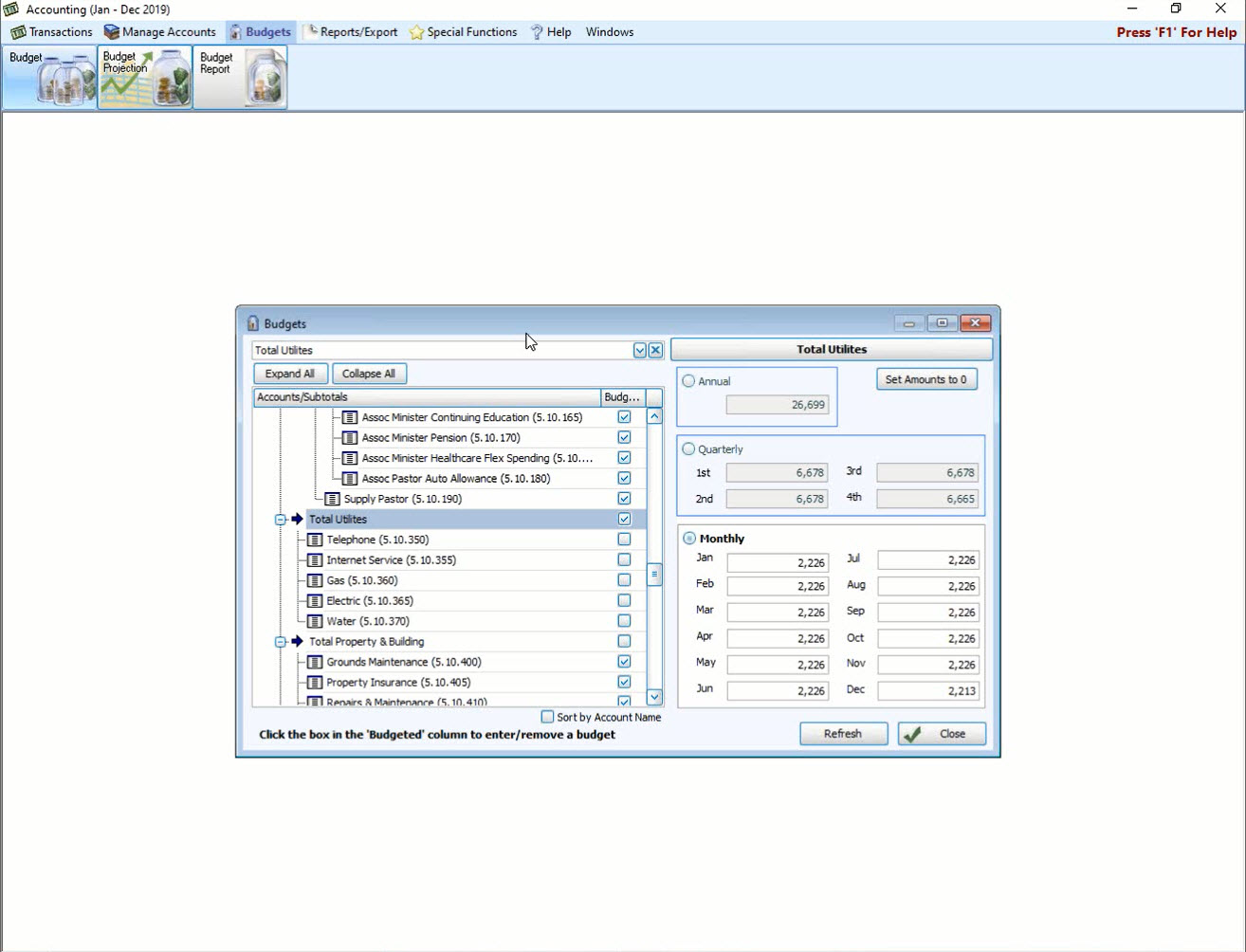Viewport: 1246px width, 952px height.
Task: Open the Reports/Export menu
Action: [x=351, y=31]
